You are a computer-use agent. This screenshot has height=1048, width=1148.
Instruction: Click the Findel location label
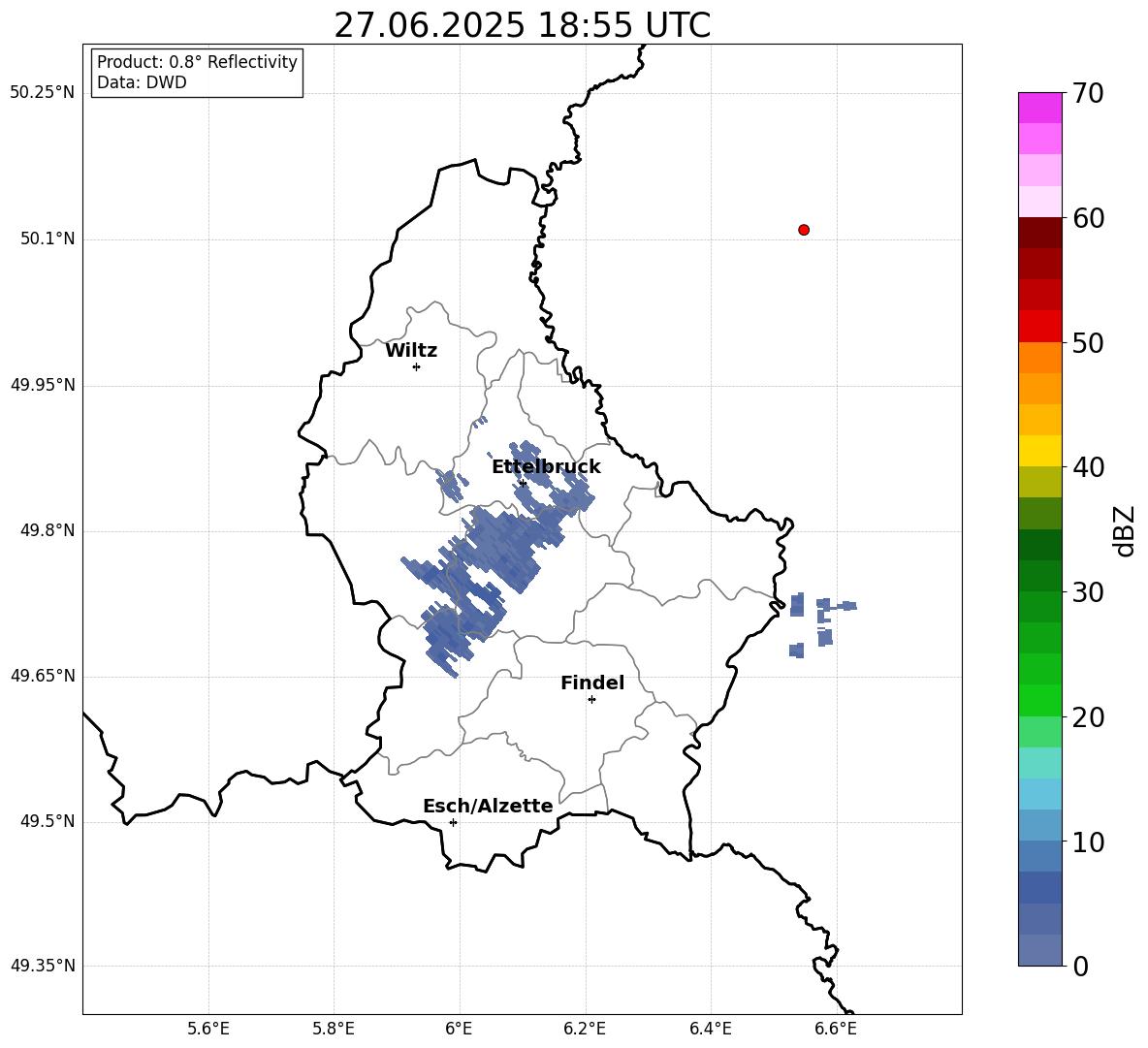[592, 683]
